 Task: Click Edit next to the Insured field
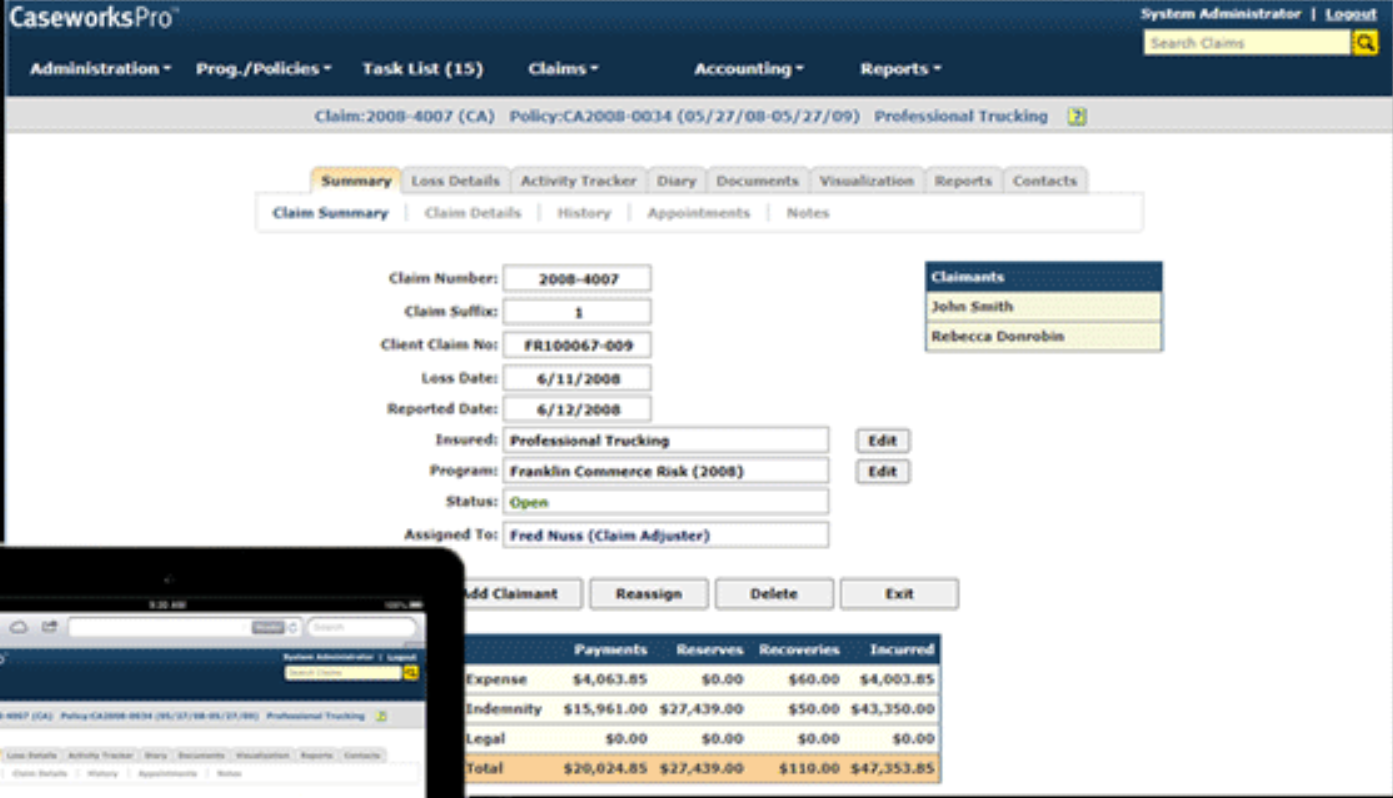(x=881, y=440)
